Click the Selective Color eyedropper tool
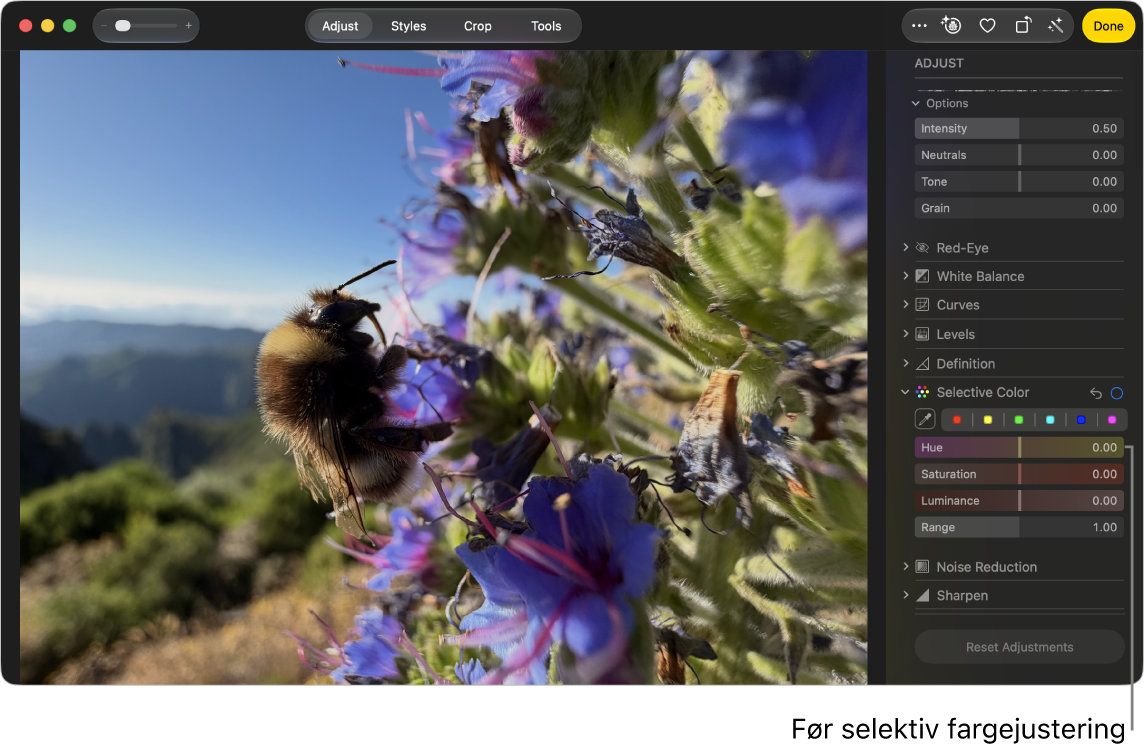This screenshot has width=1144, height=750. click(925, 420)
